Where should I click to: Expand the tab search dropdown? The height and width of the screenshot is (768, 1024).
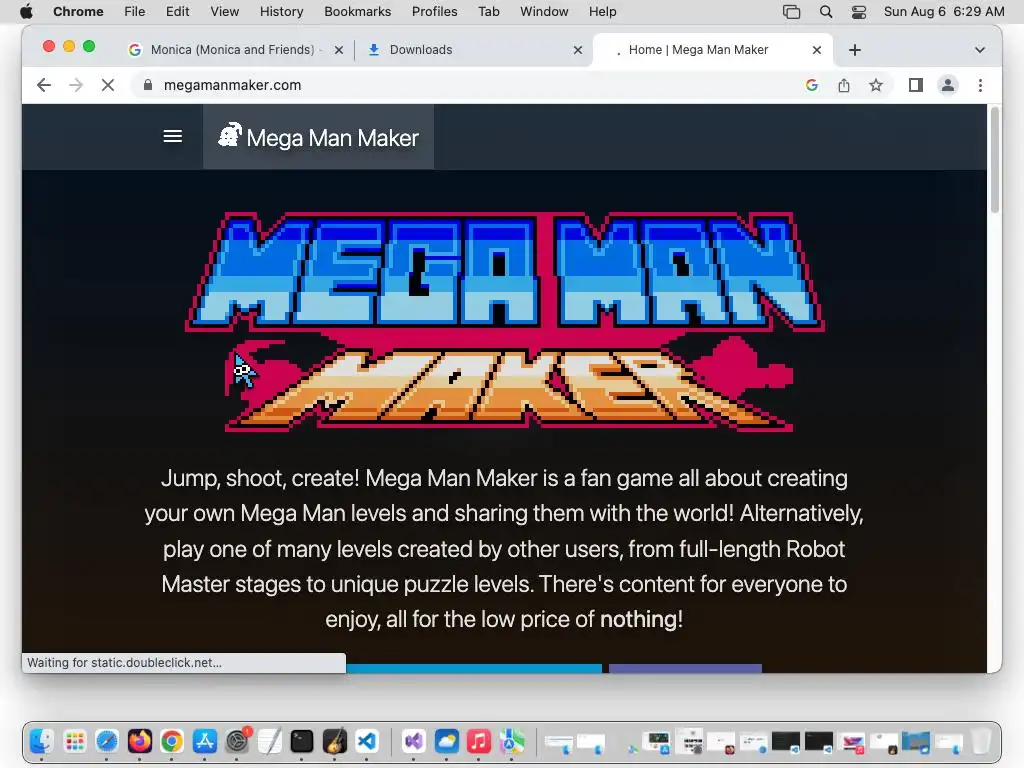(979, 50)
